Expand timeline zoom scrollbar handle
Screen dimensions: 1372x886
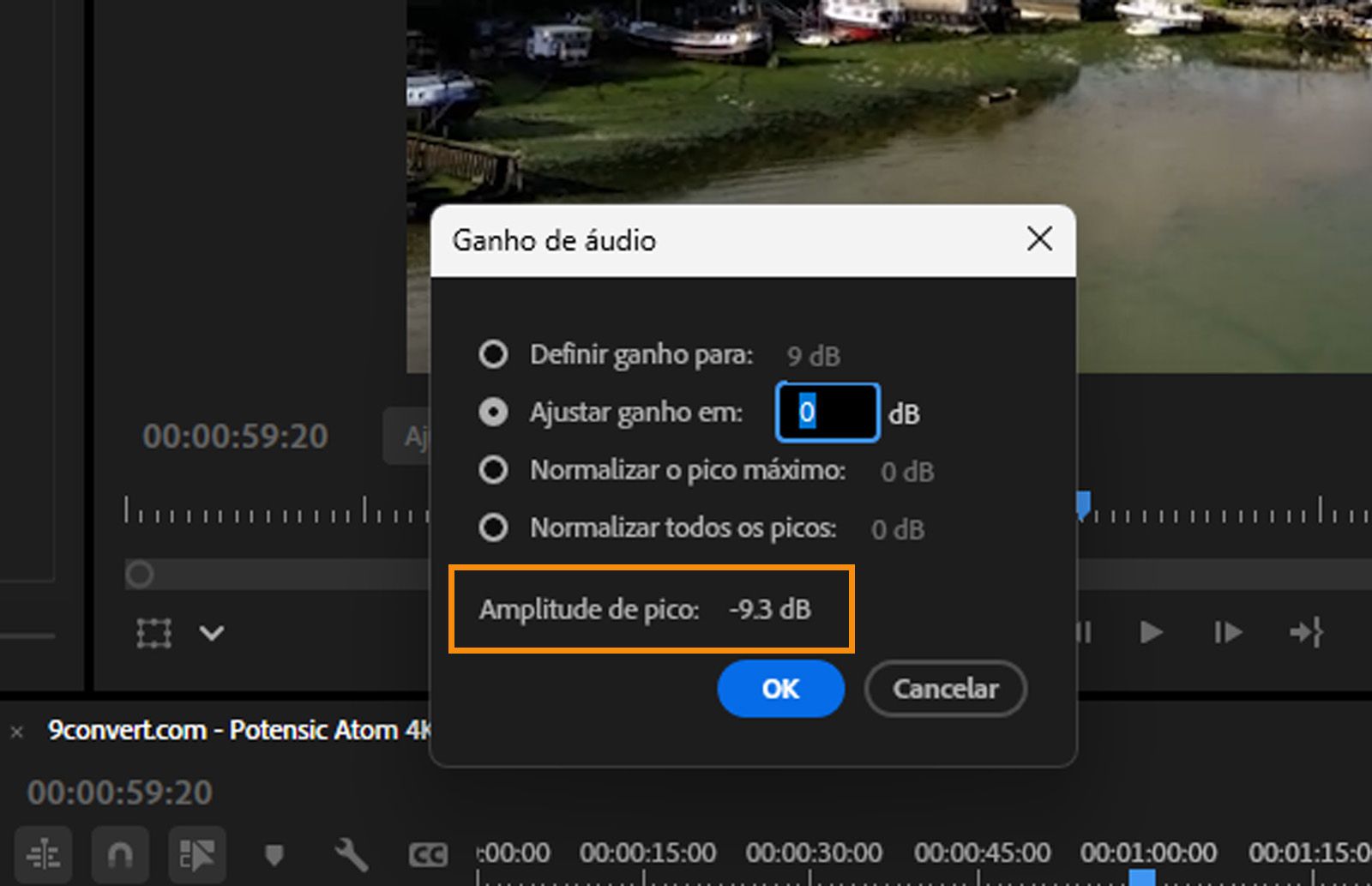pyautogui.click(x=139, y=574)
